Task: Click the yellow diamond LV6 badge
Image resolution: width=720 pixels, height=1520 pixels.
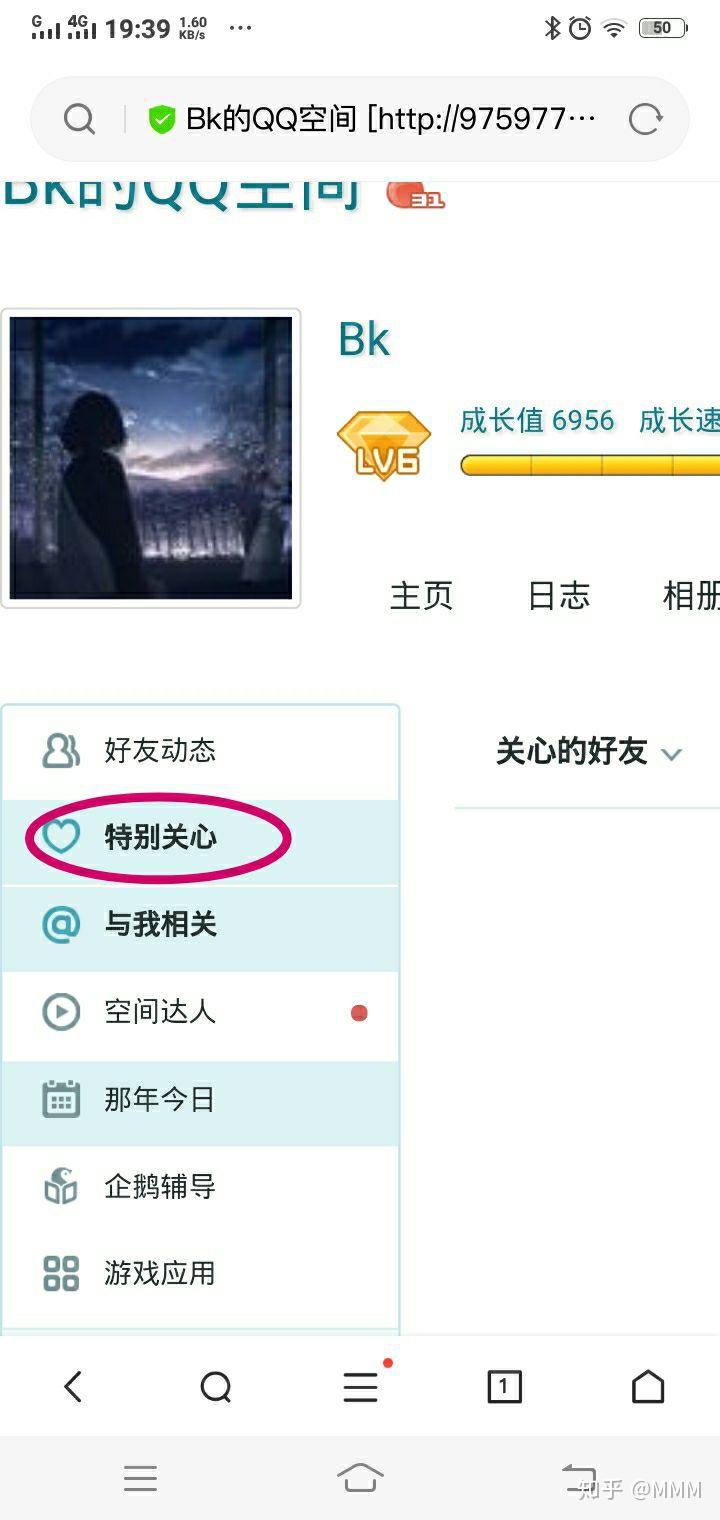Action: coord(384,444)
